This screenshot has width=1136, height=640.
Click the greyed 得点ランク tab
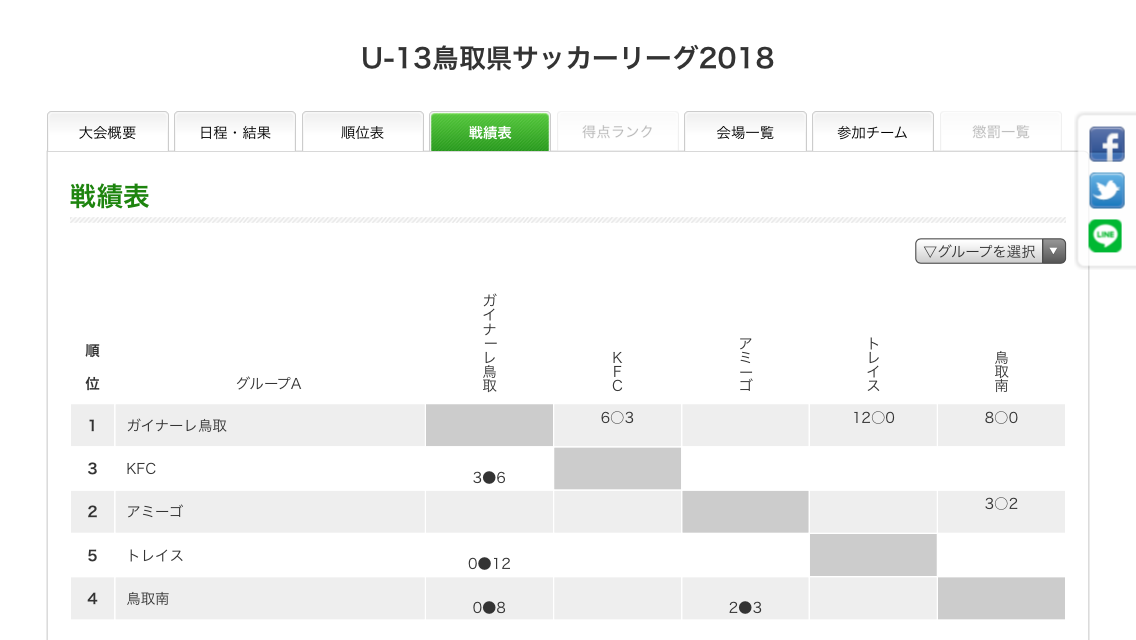(x=618, y=132)
